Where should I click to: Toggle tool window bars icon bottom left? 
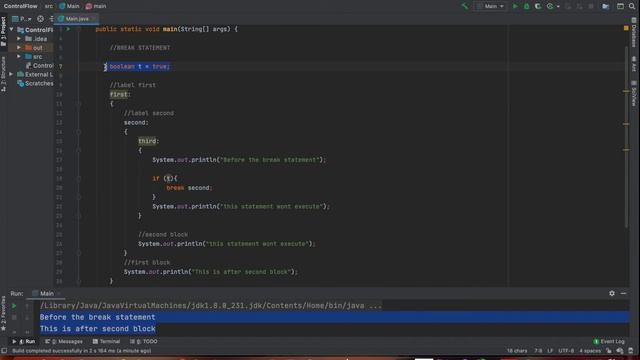(4, 351)
